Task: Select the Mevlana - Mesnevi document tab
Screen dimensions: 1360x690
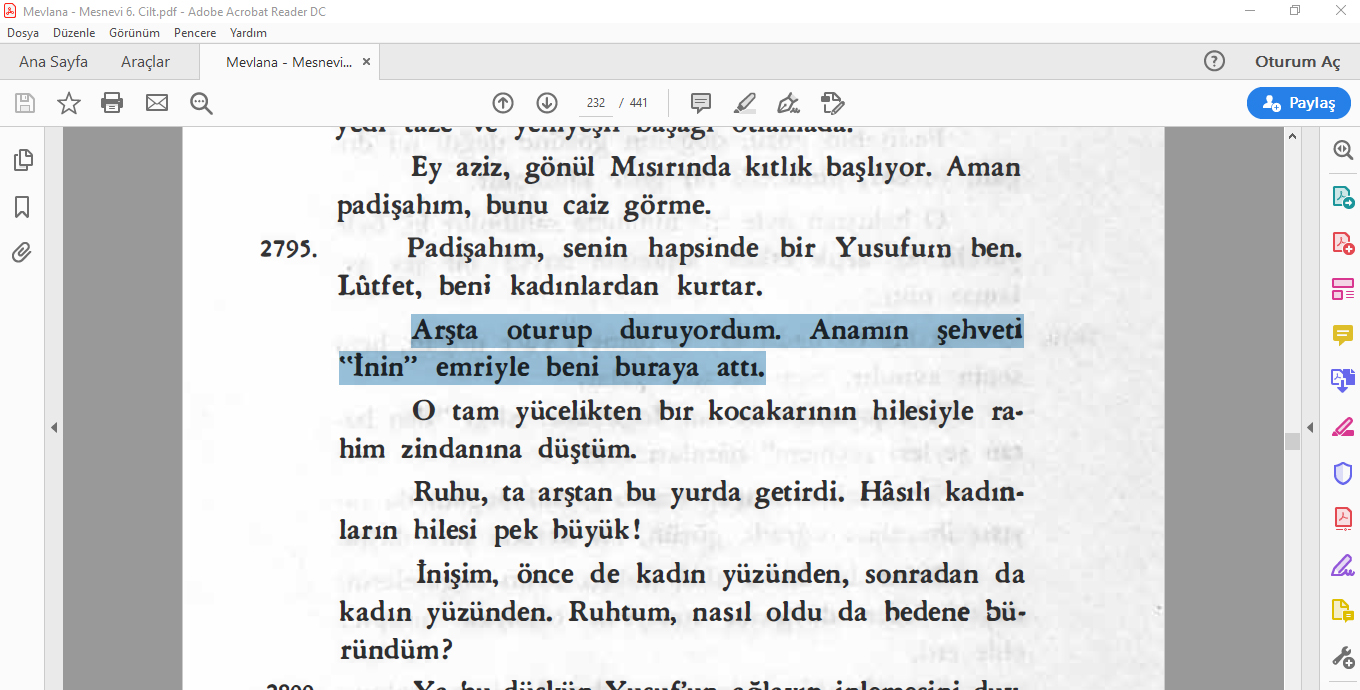Action: [289, 62]
